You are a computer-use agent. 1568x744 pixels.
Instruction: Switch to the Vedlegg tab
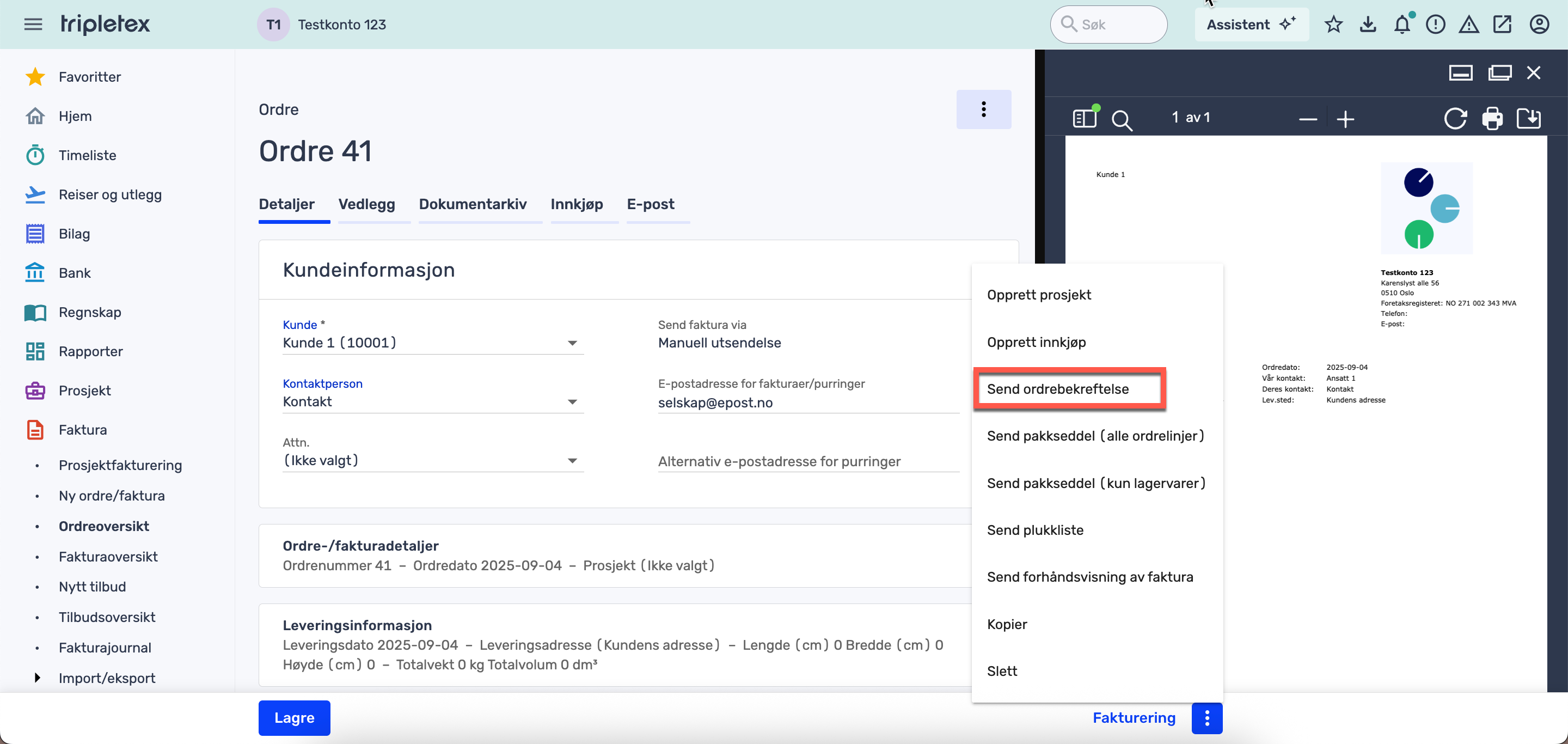(366, 204)
